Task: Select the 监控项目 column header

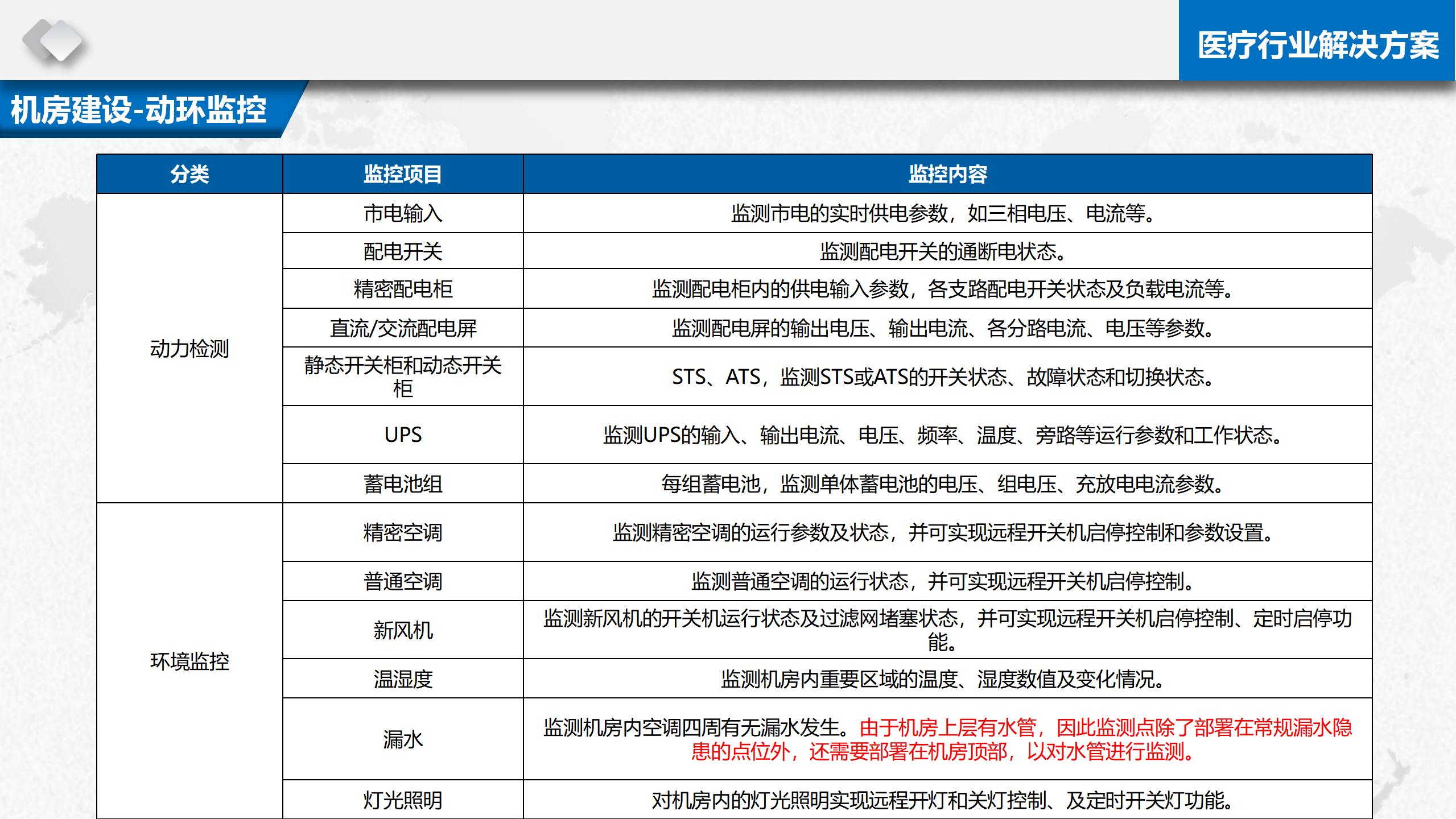Action: click(x=403, y=174)
